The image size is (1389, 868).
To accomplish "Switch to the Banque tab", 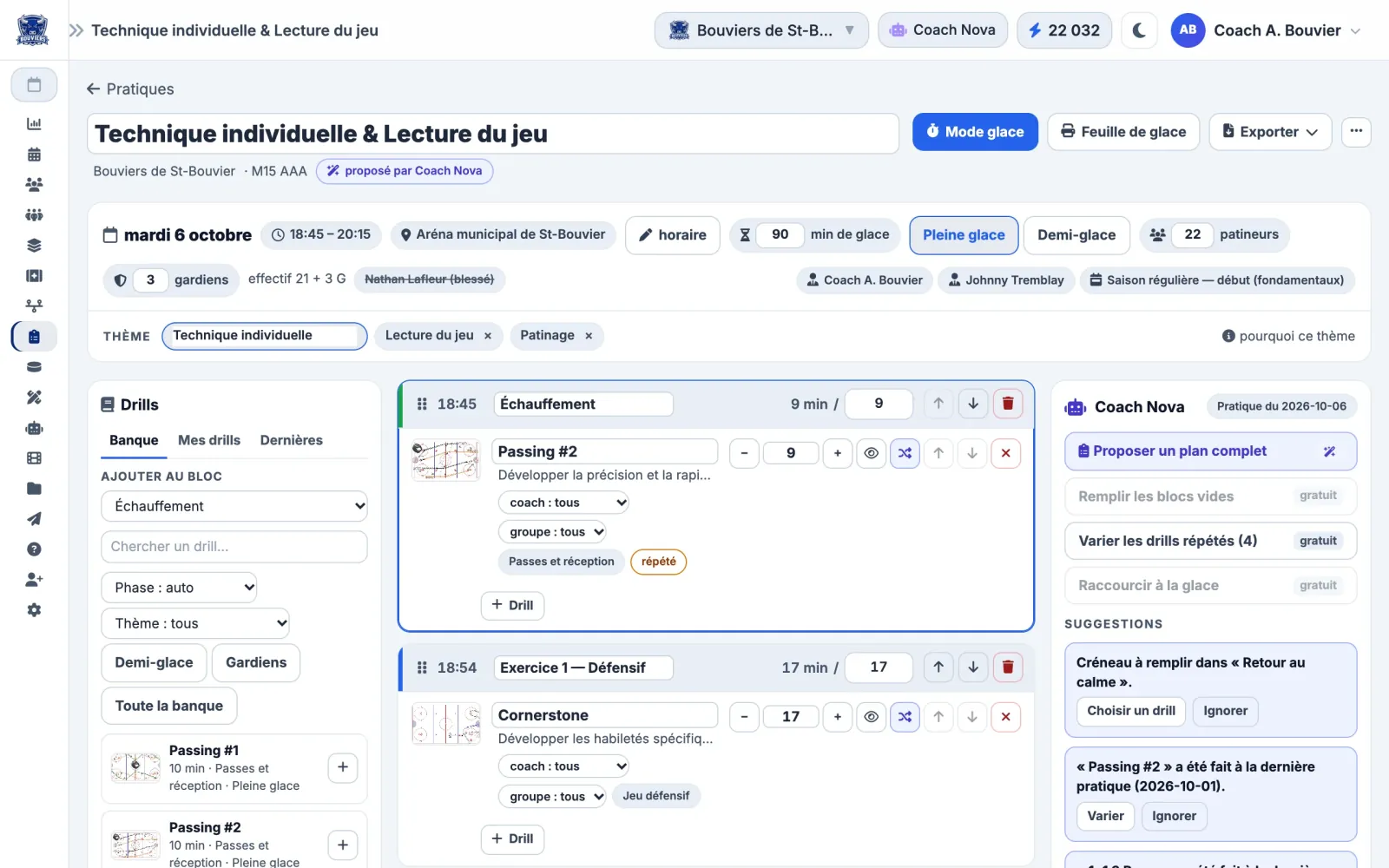I will 134,440.
